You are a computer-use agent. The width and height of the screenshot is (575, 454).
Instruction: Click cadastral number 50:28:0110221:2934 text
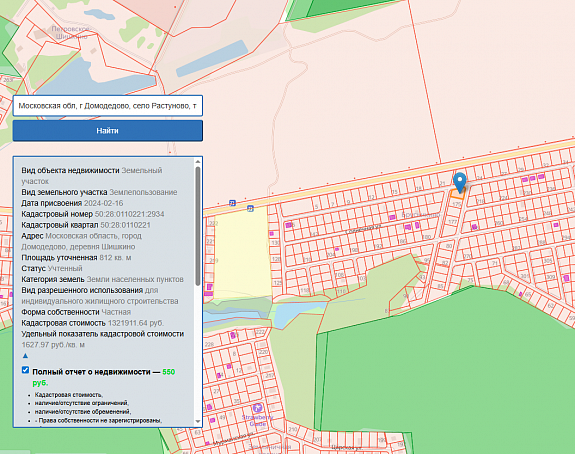(x=129, y=214)
